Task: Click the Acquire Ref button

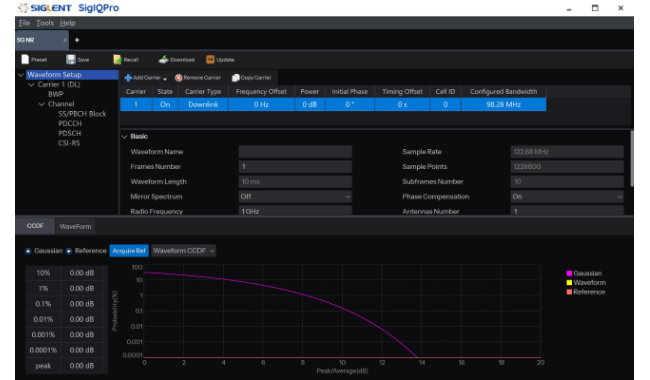Action: [x=129, y=251]
